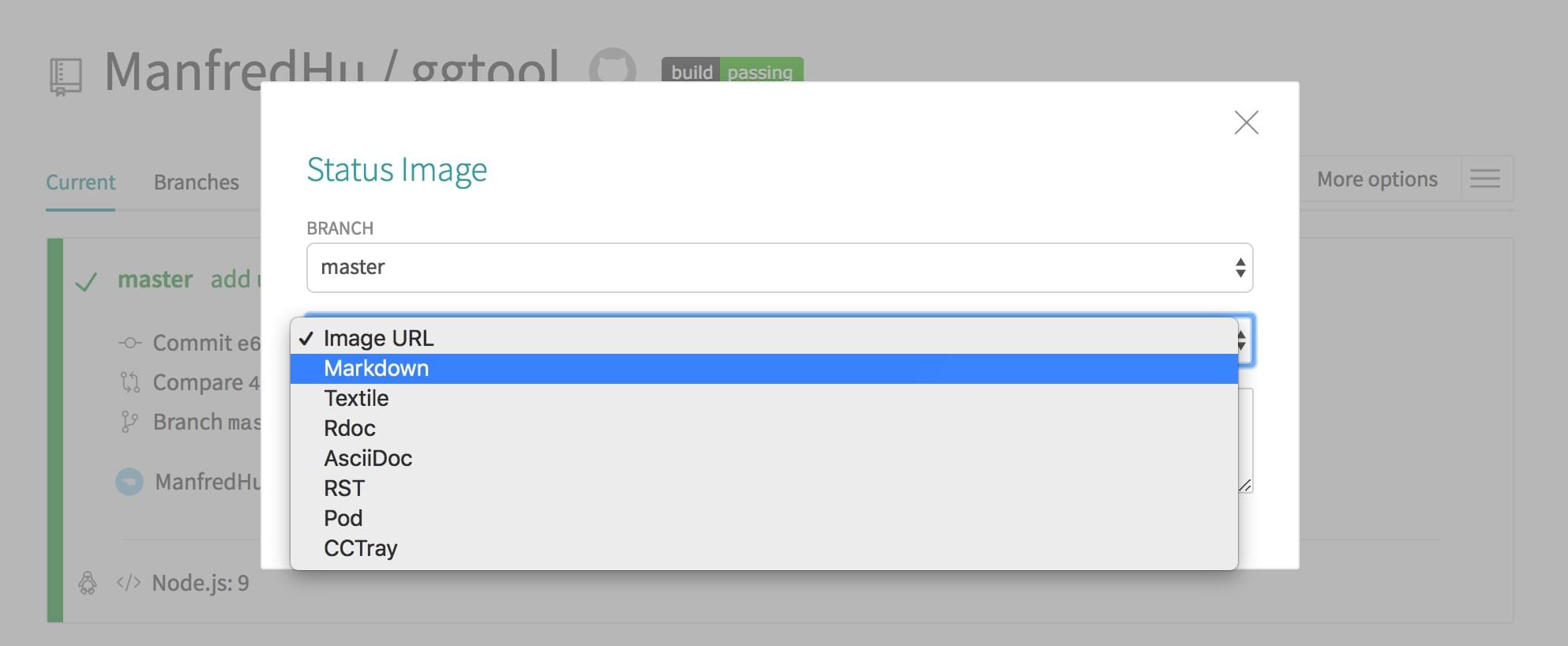The height and width of the screenshot is (646, 1568).
Task: Choose the Rdoc format option
Action: point(763,428)
